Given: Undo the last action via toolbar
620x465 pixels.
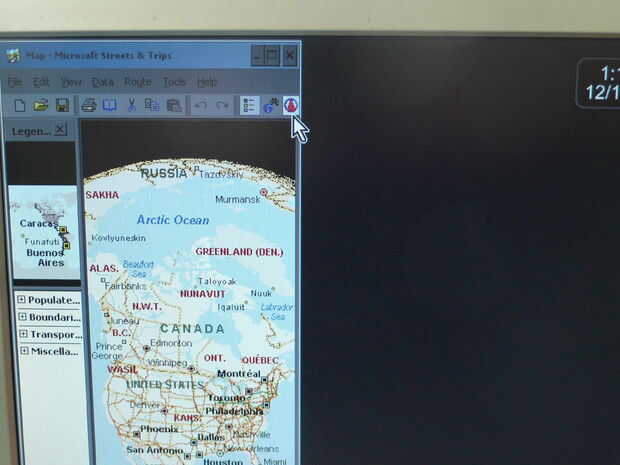Looking at the screenshot, I should [x=201, y=105].
